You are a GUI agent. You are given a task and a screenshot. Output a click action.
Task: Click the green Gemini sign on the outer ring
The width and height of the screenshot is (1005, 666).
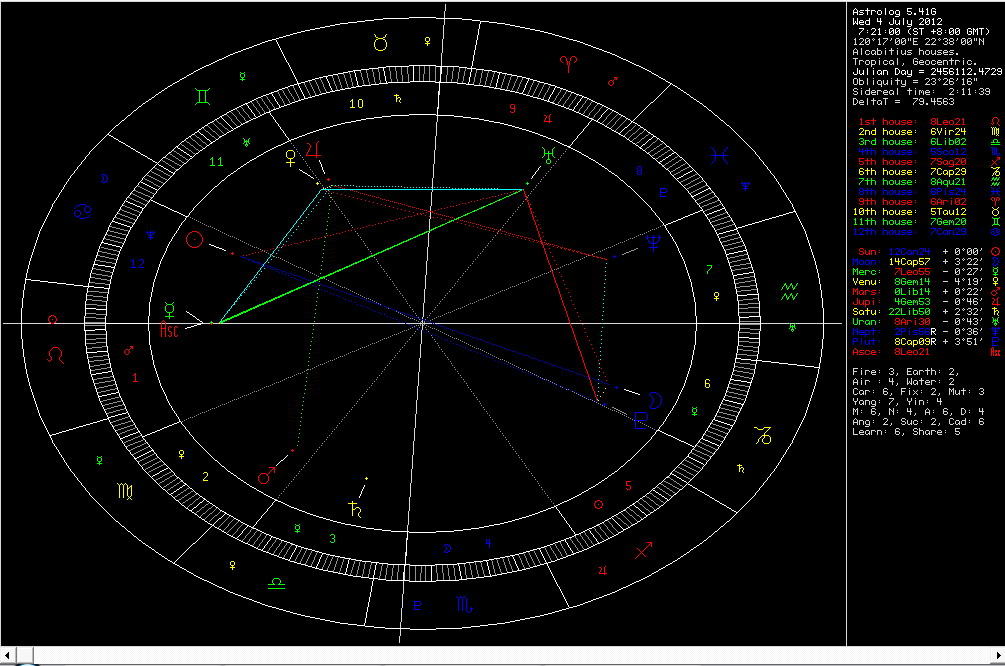tap(203, 96)
